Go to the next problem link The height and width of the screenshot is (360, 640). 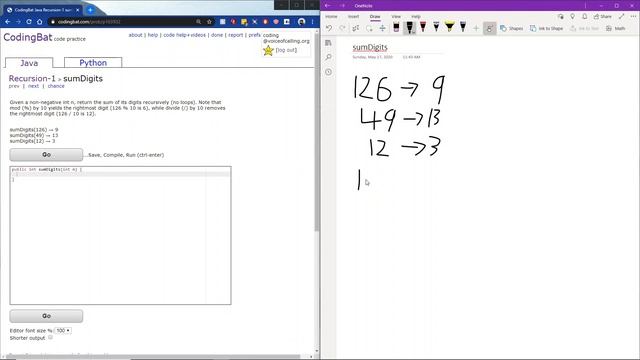[x=33, y=86]
